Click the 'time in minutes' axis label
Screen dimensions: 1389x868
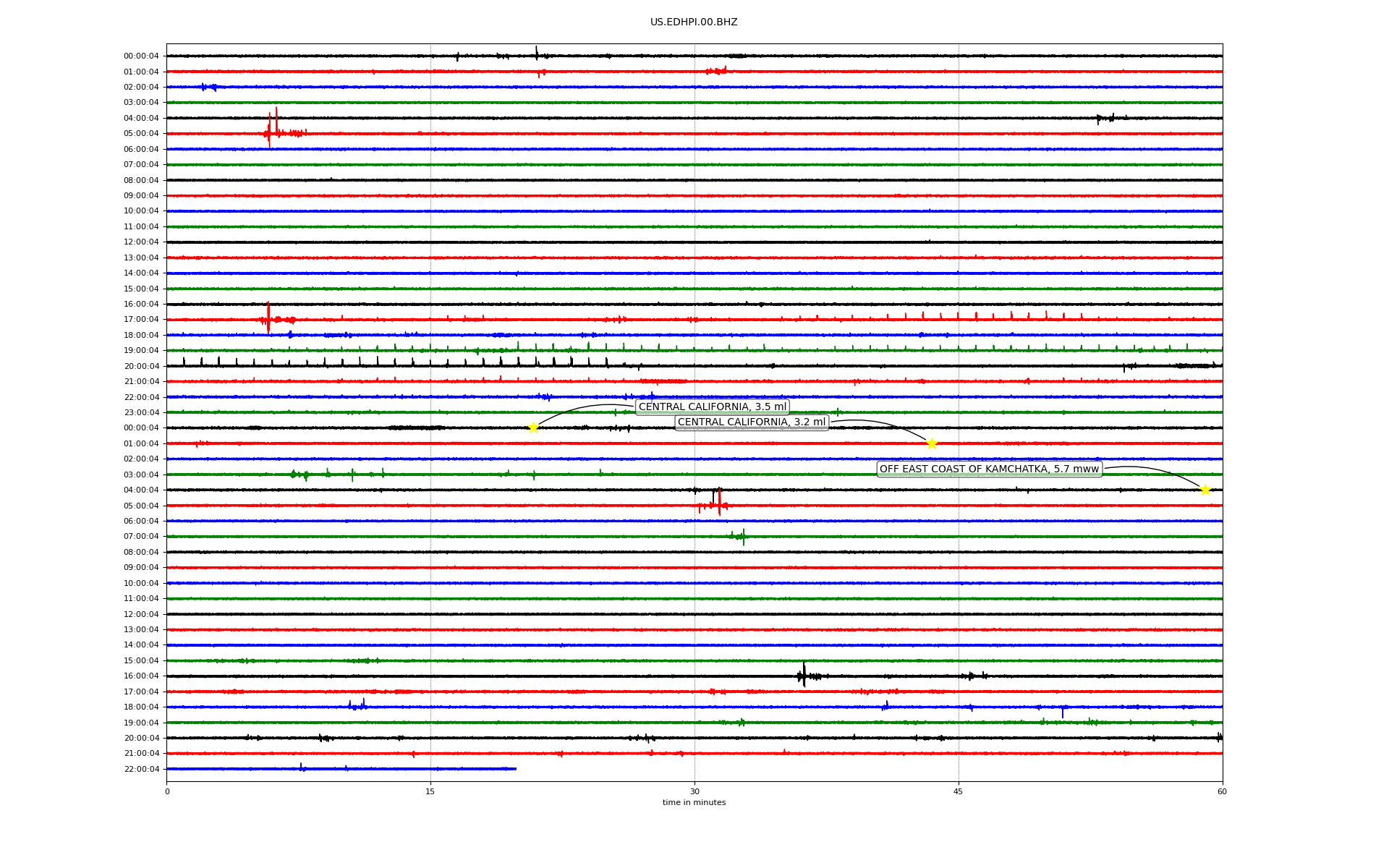[694, 802]
